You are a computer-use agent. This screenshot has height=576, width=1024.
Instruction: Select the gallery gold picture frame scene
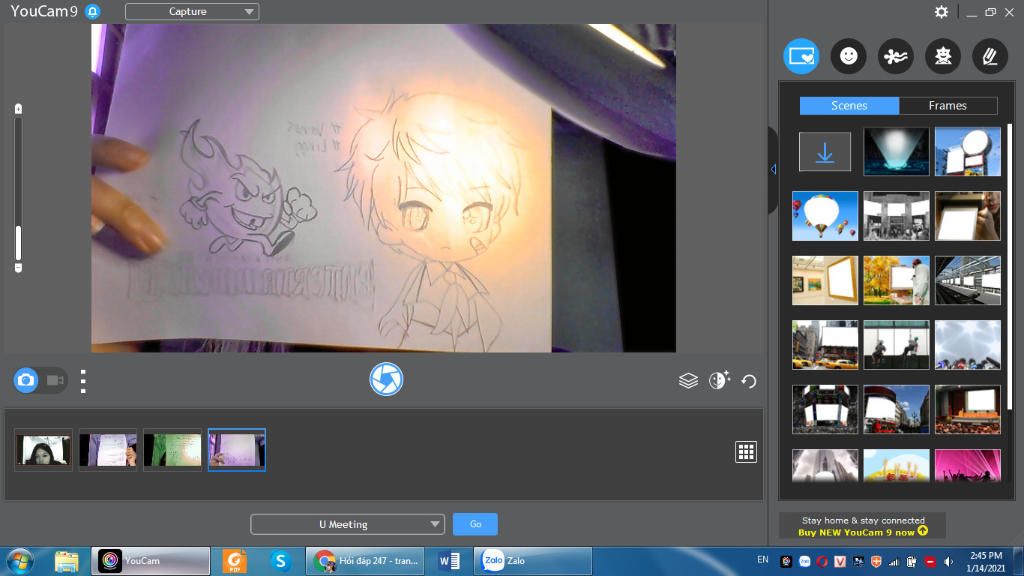coord(825,281)
